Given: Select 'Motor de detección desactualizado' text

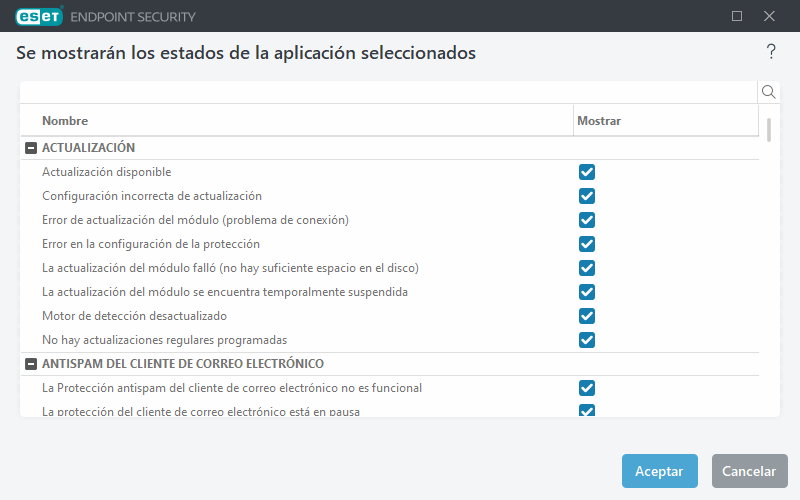Looking at the screenshot, I should click(134, 316).
